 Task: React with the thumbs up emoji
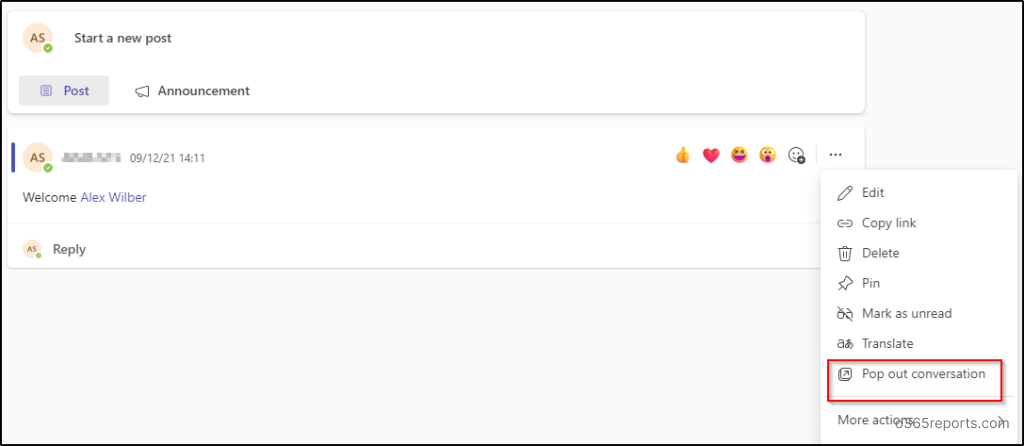click(683, 155)
